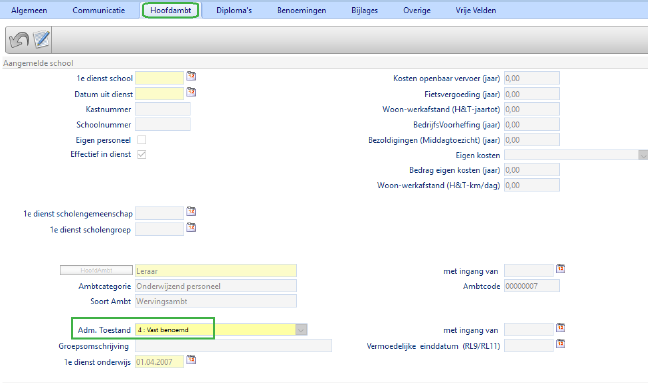Open calendar for 1e dienst onderwijs
Image resolution: width=648 pixels, height=383 pixels.
tap(191, 359)
